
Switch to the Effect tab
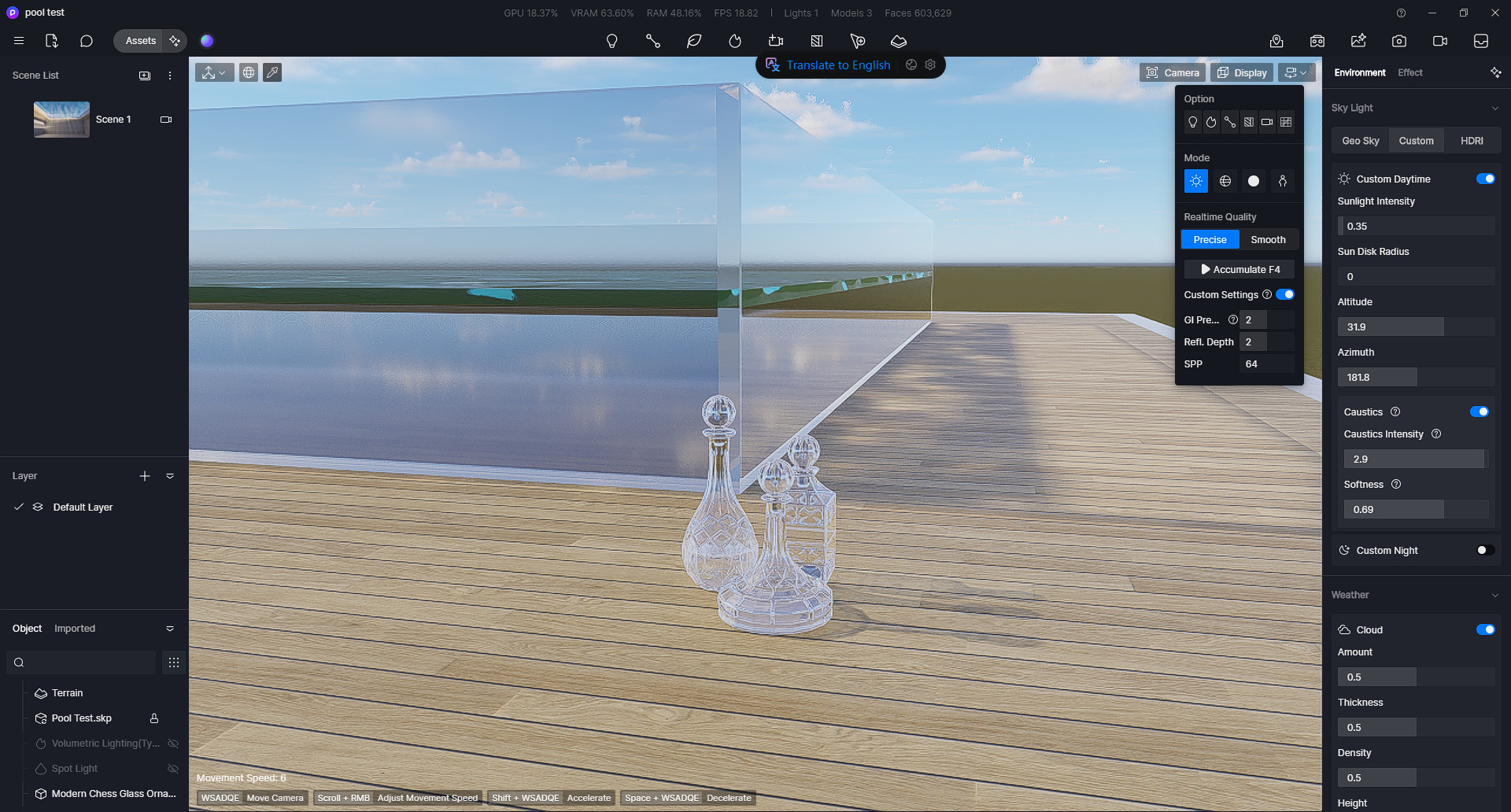[x=1409, y=72]
